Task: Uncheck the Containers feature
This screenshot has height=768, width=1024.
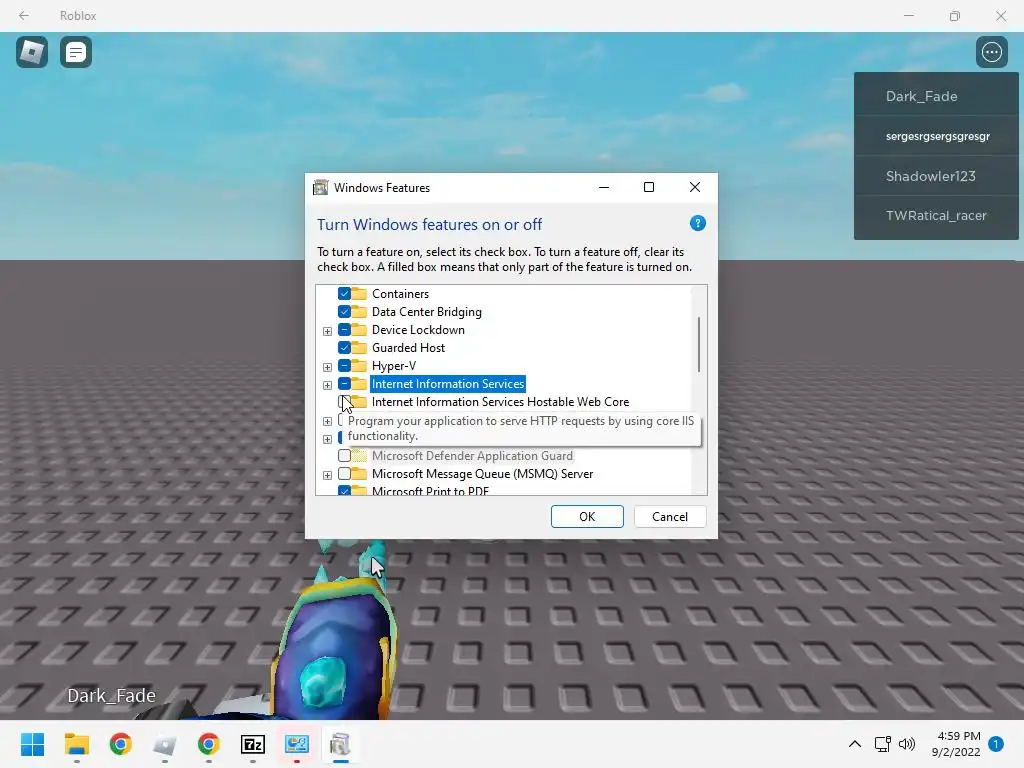Action: tap(344, 294)
